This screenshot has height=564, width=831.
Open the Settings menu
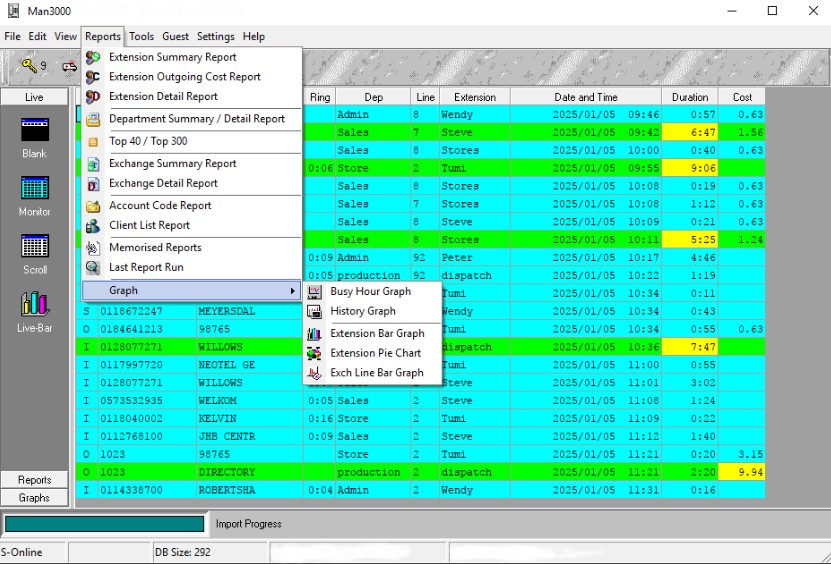215,36
